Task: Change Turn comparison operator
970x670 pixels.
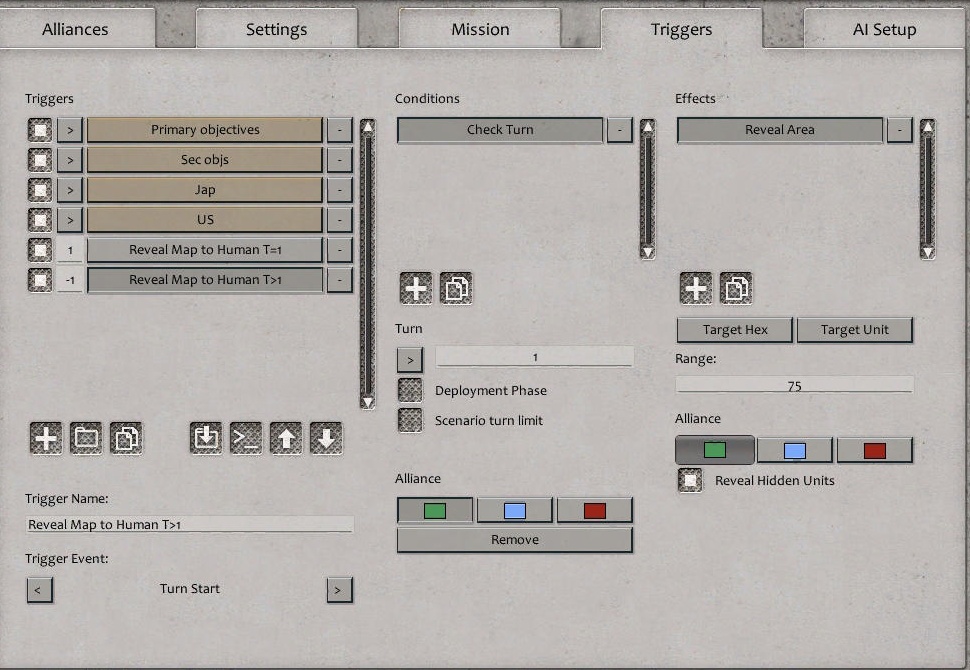Action: pos(410,360)
